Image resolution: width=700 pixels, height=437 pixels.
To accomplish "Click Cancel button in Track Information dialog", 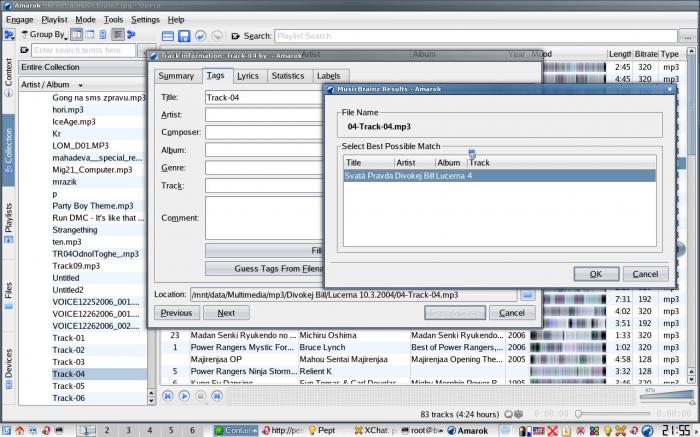I will (512, 313).
